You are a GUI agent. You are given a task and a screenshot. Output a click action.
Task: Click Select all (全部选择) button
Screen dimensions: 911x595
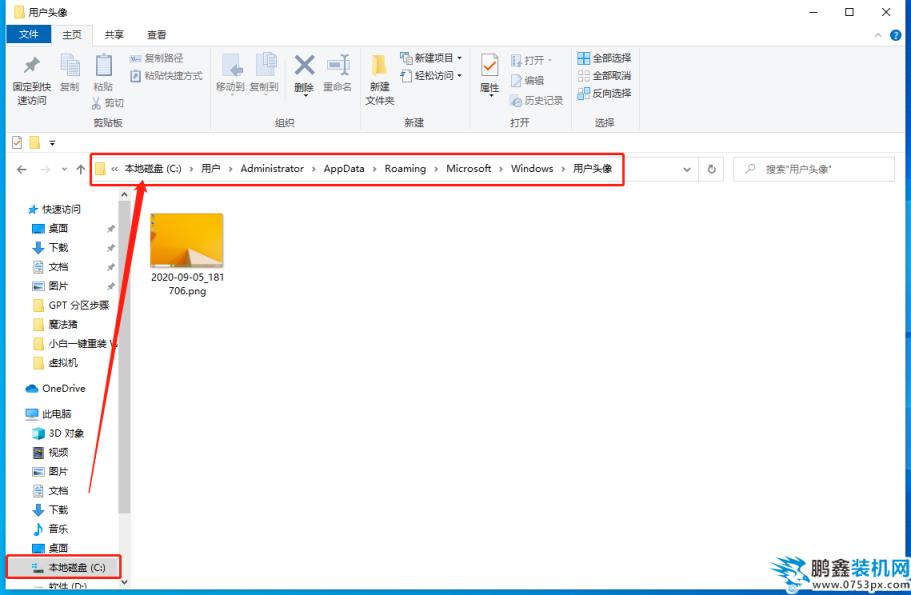[604, 58]
